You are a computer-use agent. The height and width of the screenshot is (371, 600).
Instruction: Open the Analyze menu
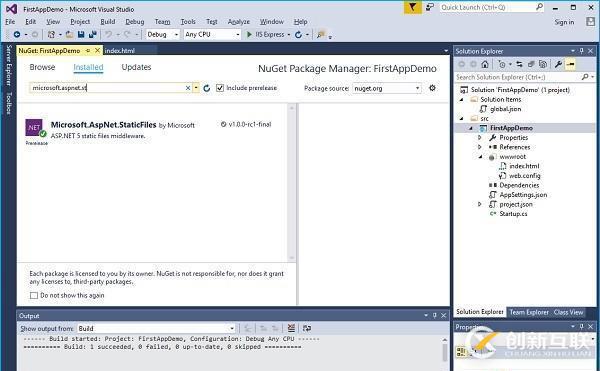[x=238, y=22]
